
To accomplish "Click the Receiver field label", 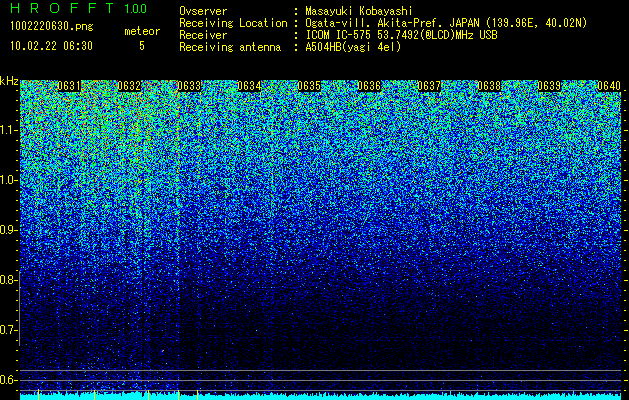I will coord(203,35).
